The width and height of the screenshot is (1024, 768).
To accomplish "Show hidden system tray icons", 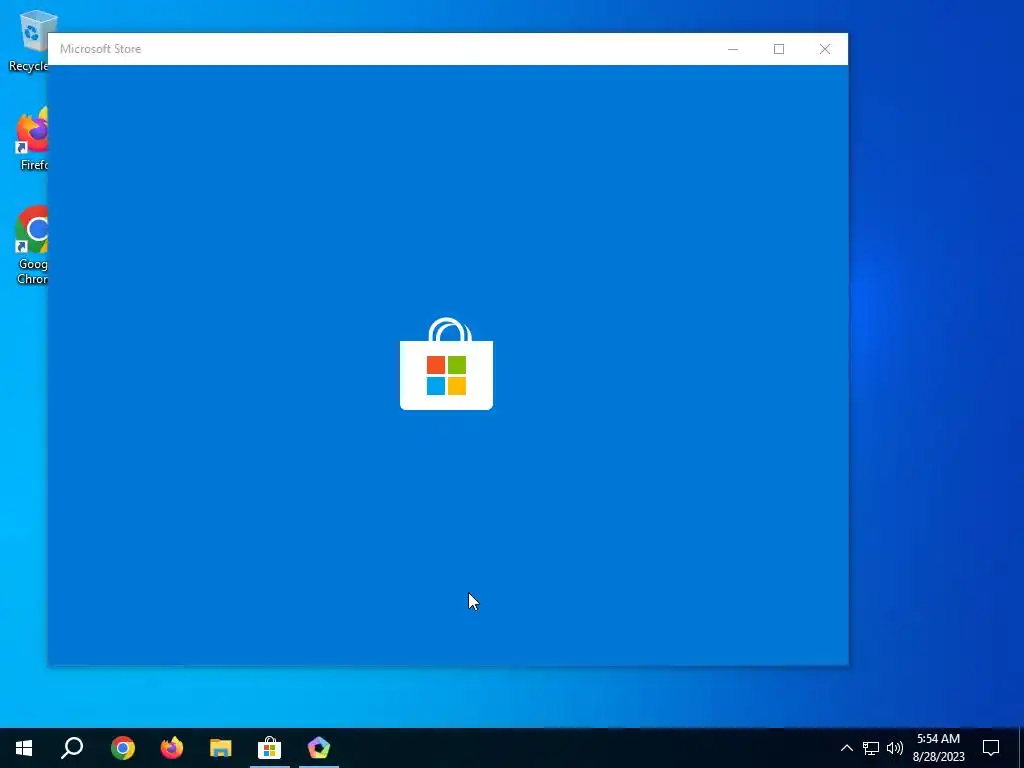I will (846, 748).
